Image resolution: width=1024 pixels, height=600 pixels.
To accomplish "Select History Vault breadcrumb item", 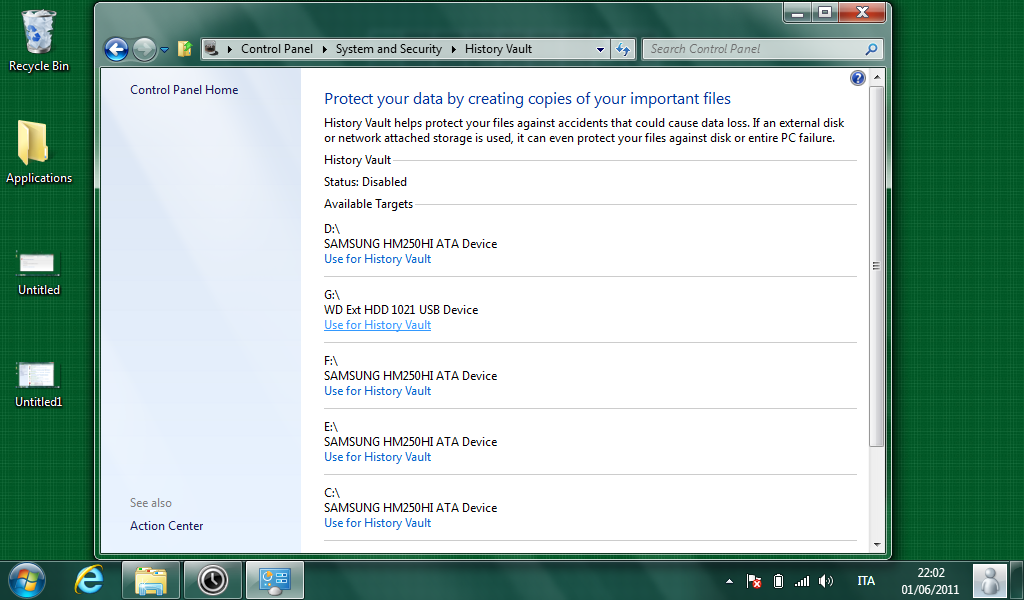I will pos(498,49).
